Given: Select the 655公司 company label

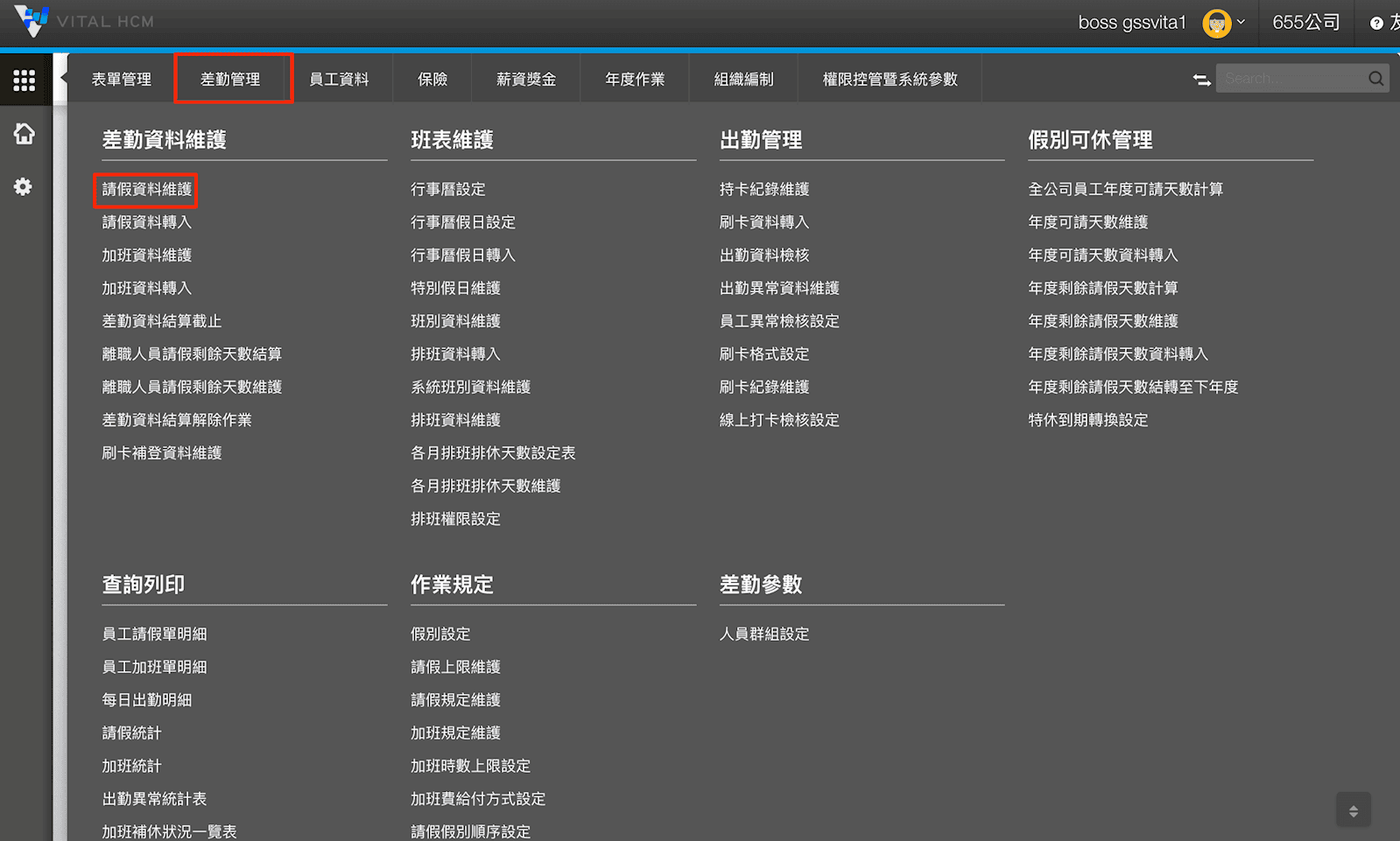Looking at the screenshot, I should 1305,23.
